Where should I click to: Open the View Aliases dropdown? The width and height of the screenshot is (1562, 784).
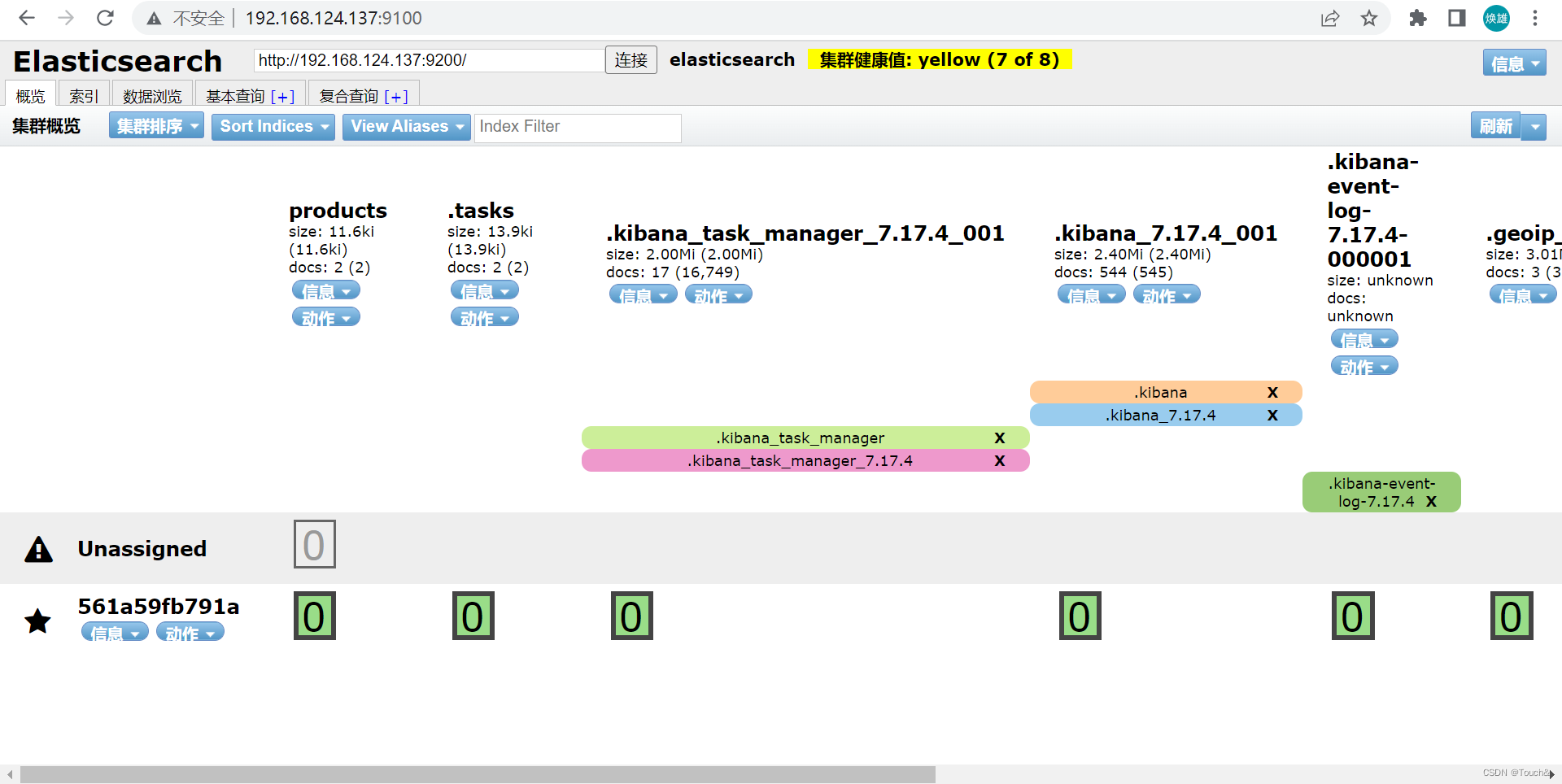[406, 126]
